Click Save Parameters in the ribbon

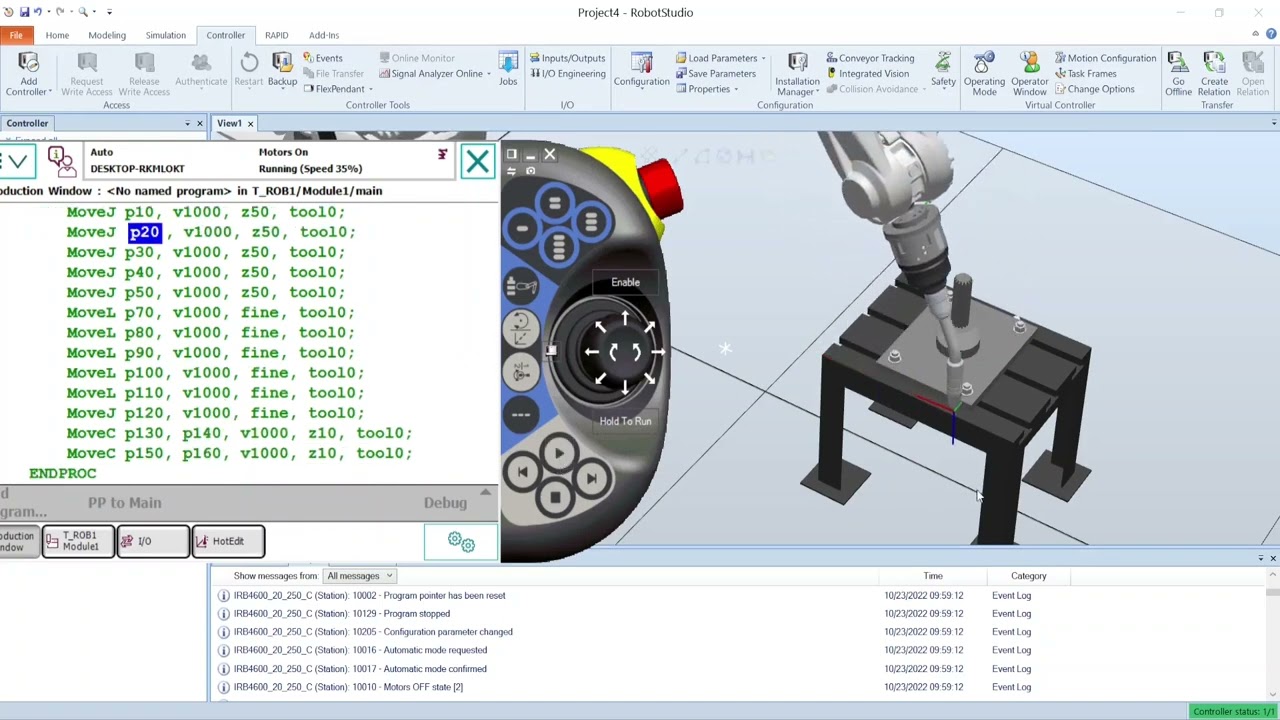click(x=715, y=74)
